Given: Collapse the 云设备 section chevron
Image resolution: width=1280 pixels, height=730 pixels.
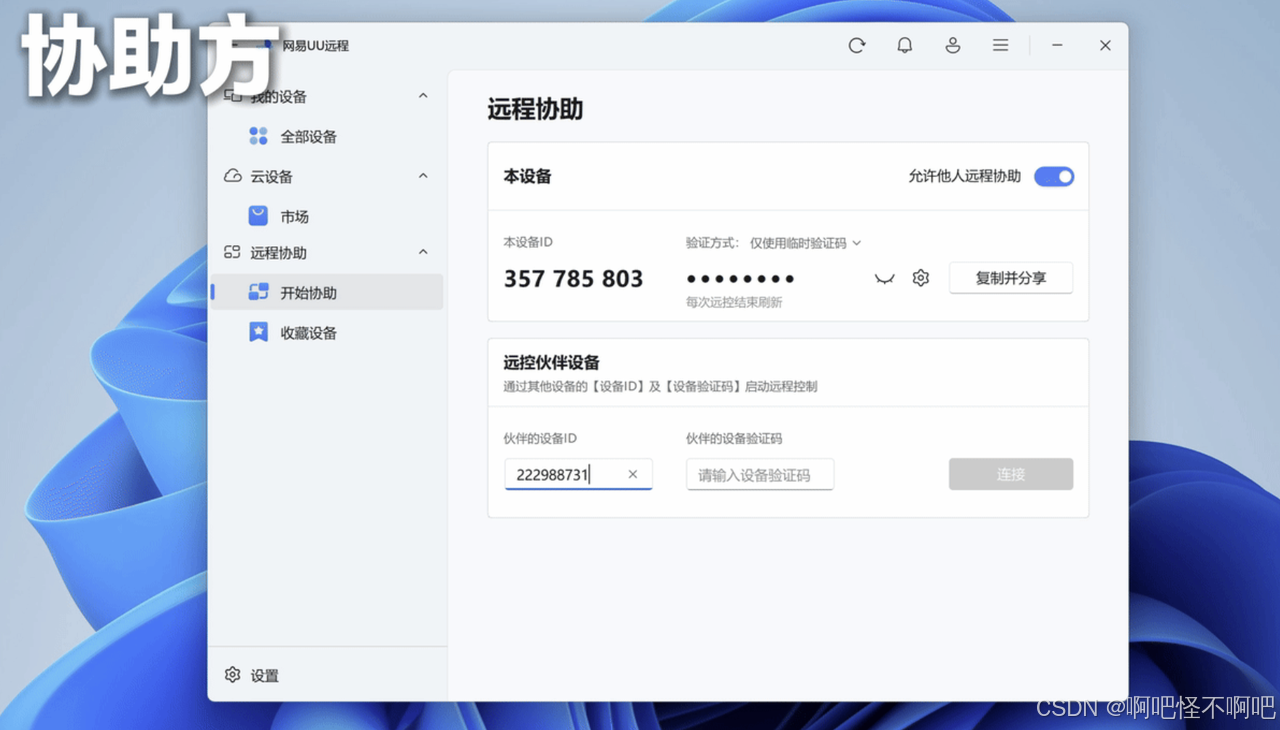Looking at the screenshot, I should pyautogui.click(x=423, y=176).
